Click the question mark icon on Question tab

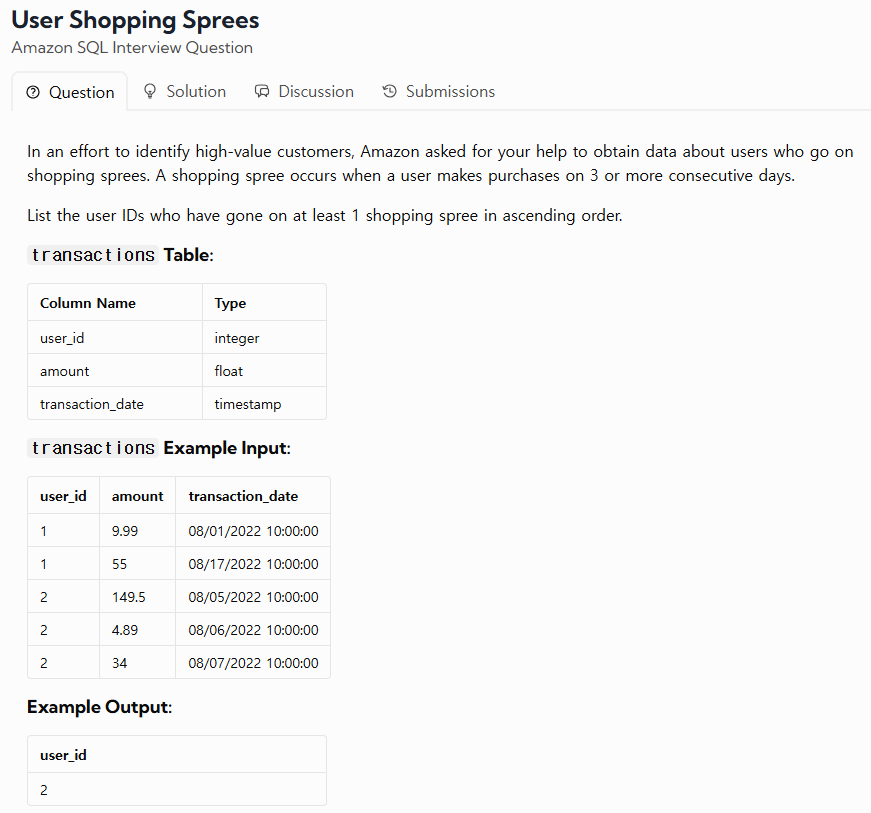33,92
